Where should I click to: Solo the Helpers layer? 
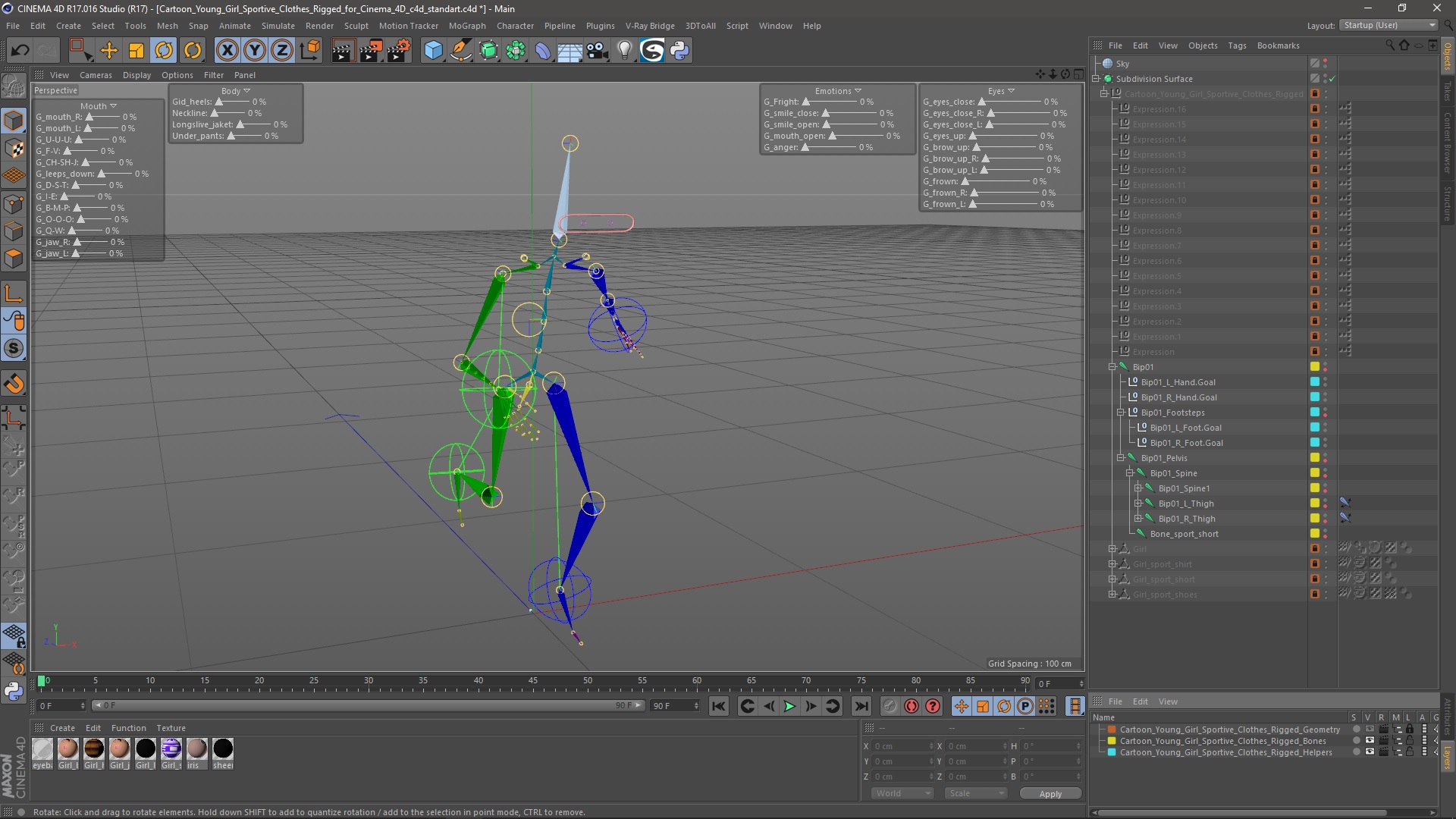tap(1356, 752)
